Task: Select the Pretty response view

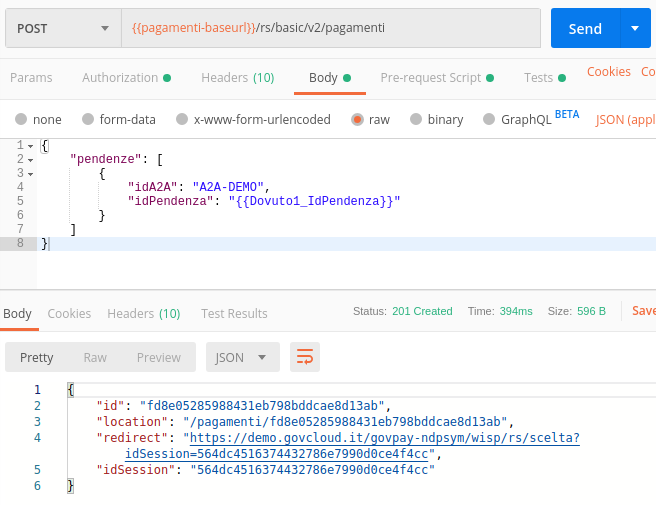Action: coord(37,357)
